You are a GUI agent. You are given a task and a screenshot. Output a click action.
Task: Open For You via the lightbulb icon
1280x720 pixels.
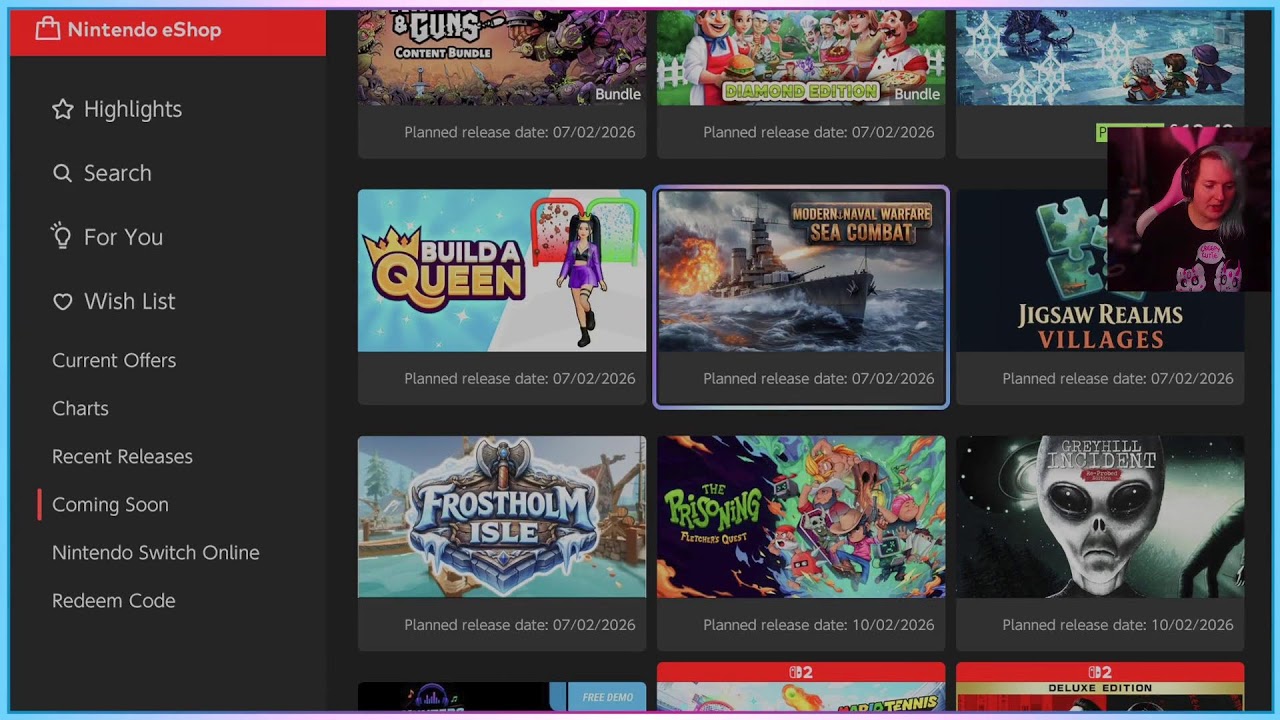pyautogui.click(x=62, y=237)
